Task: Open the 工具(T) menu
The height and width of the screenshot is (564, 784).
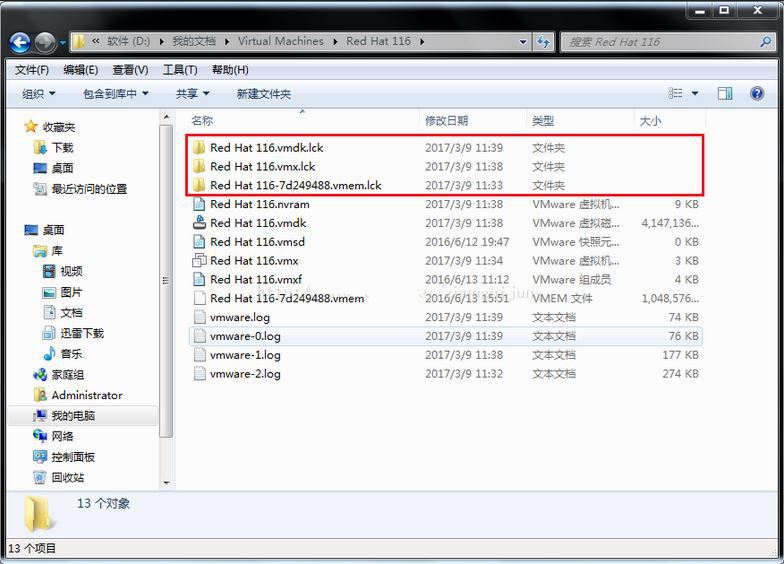Action: 180,70
